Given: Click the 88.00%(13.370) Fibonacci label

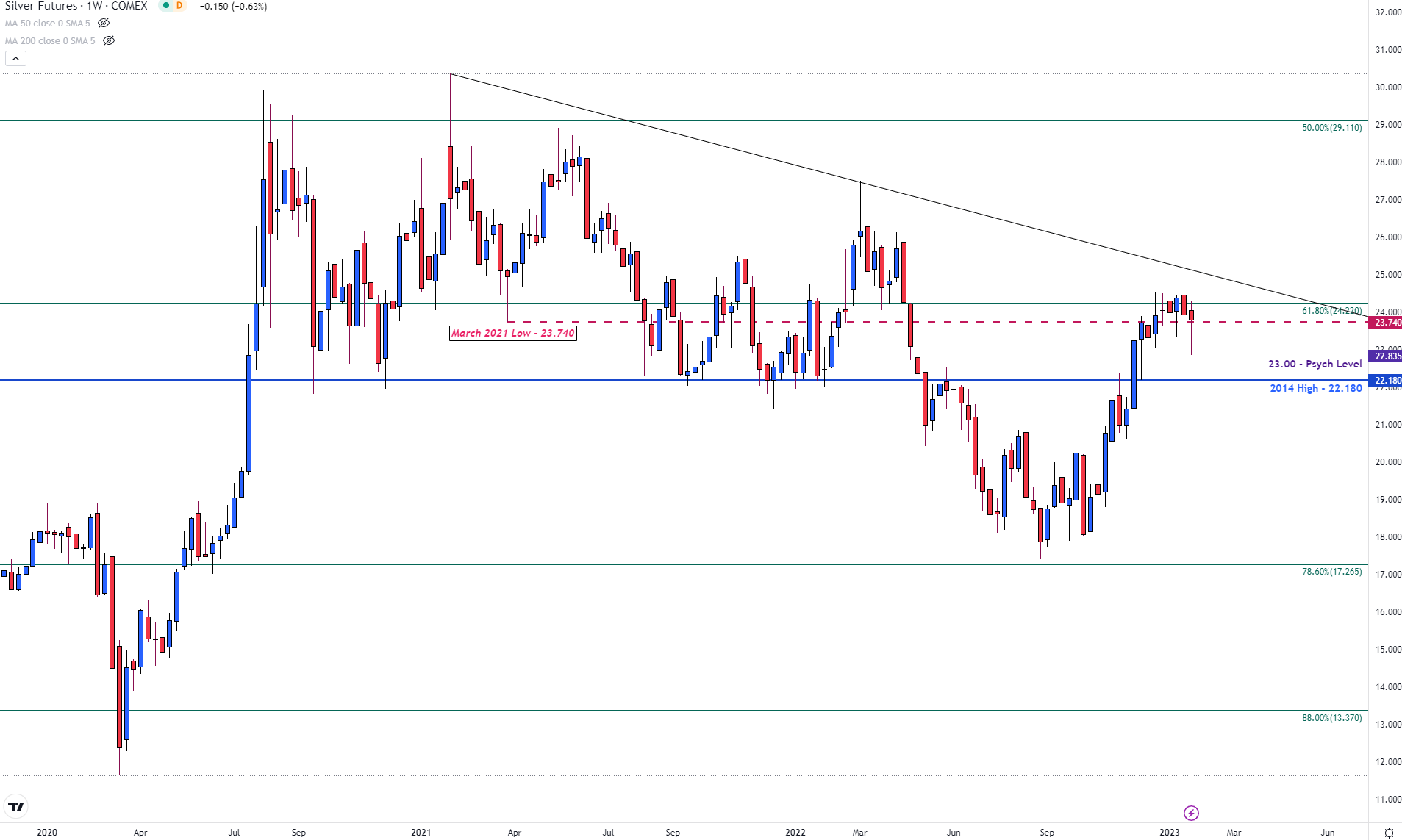Looking at the screenshot, I should tap(1331, 718).
